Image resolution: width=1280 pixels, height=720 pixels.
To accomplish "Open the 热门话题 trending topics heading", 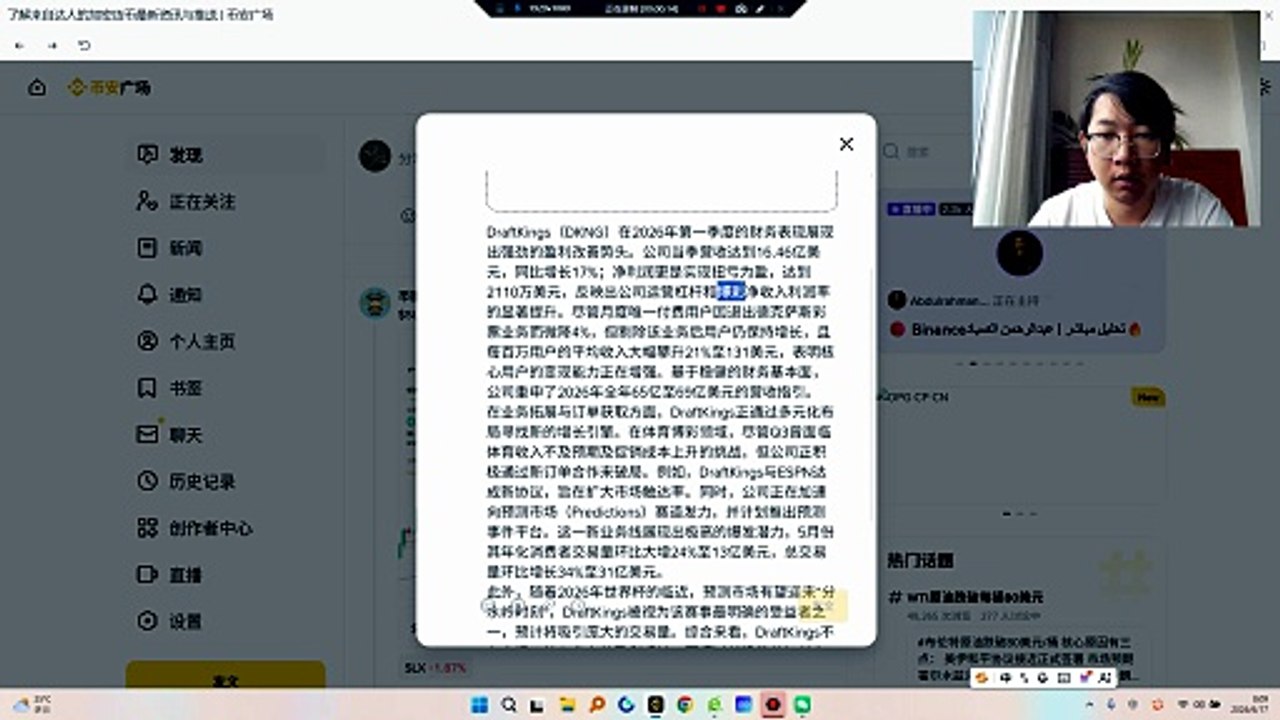I will tap(920, 560).
